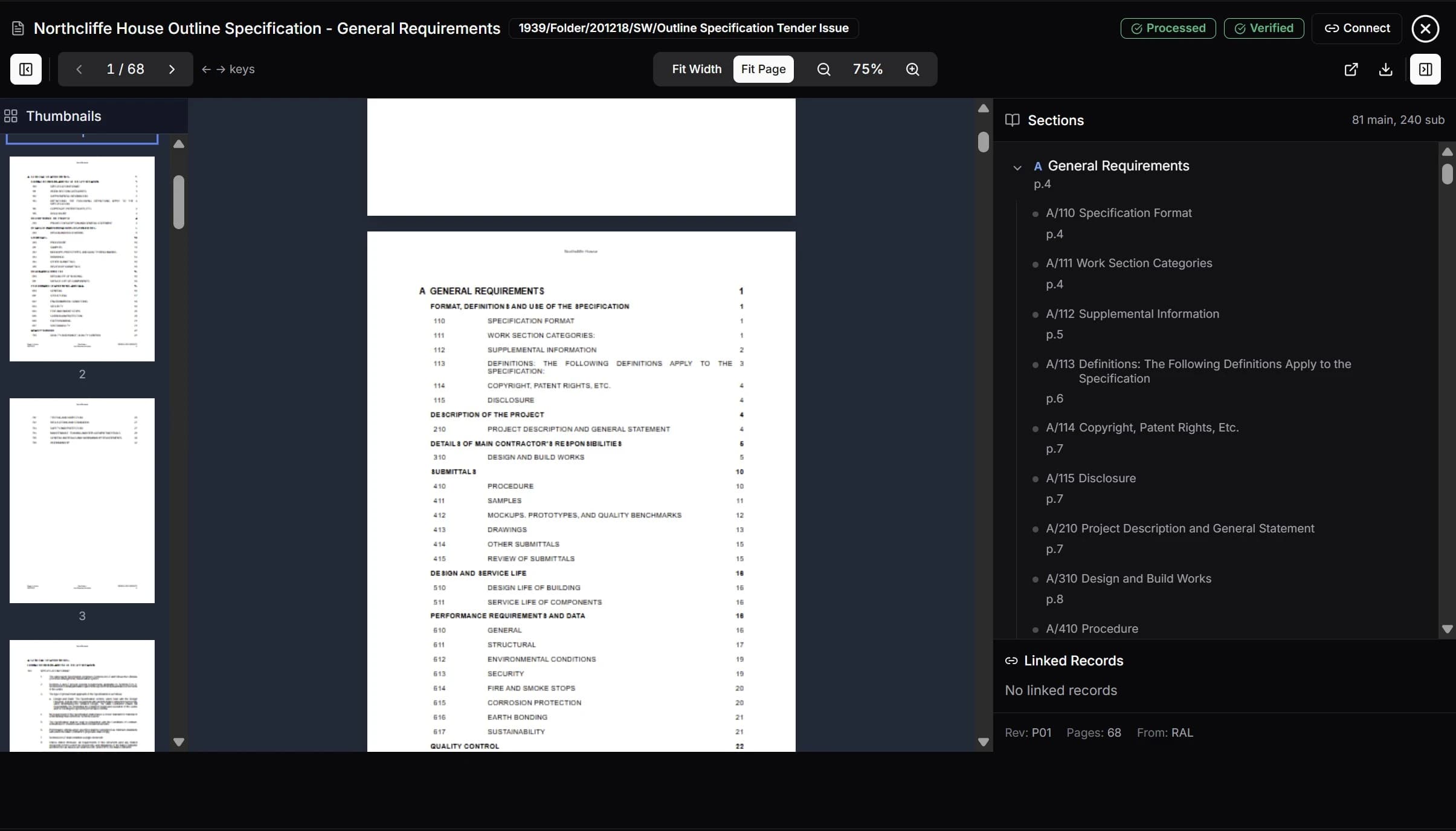Click the Linked Records chain icon

[1011, 660]
